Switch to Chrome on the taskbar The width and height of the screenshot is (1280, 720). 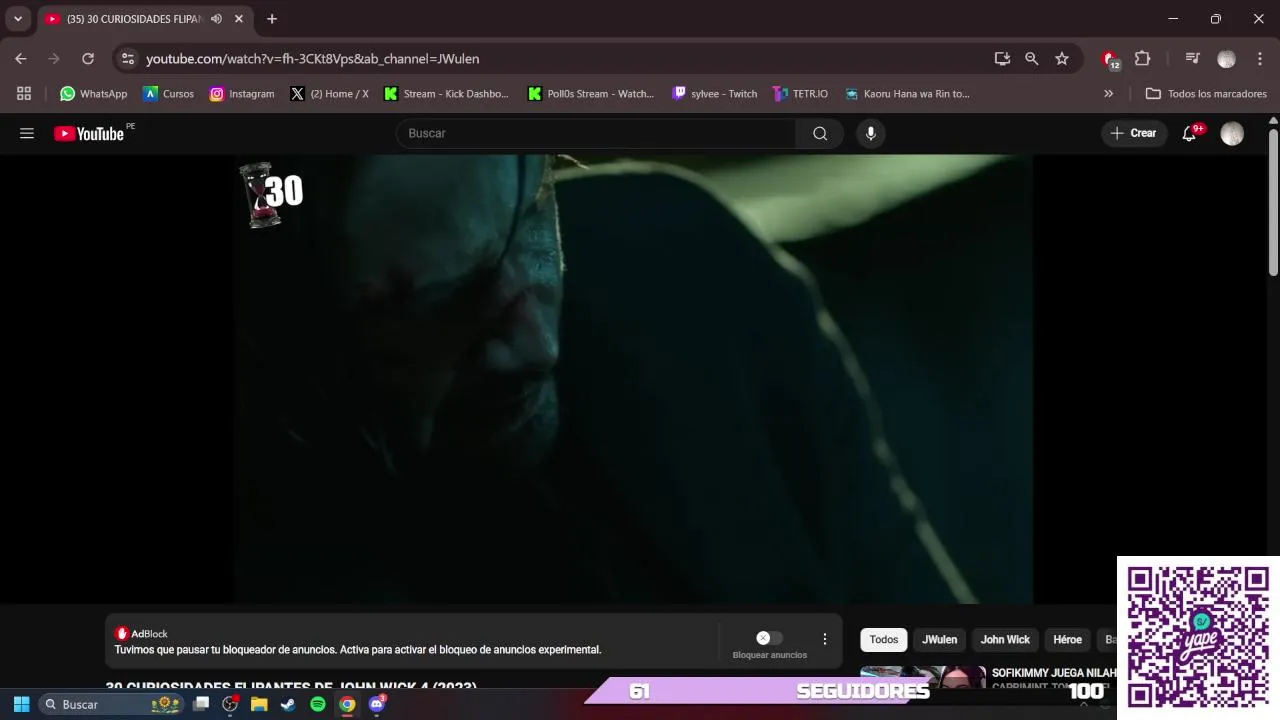click(347, 704)
